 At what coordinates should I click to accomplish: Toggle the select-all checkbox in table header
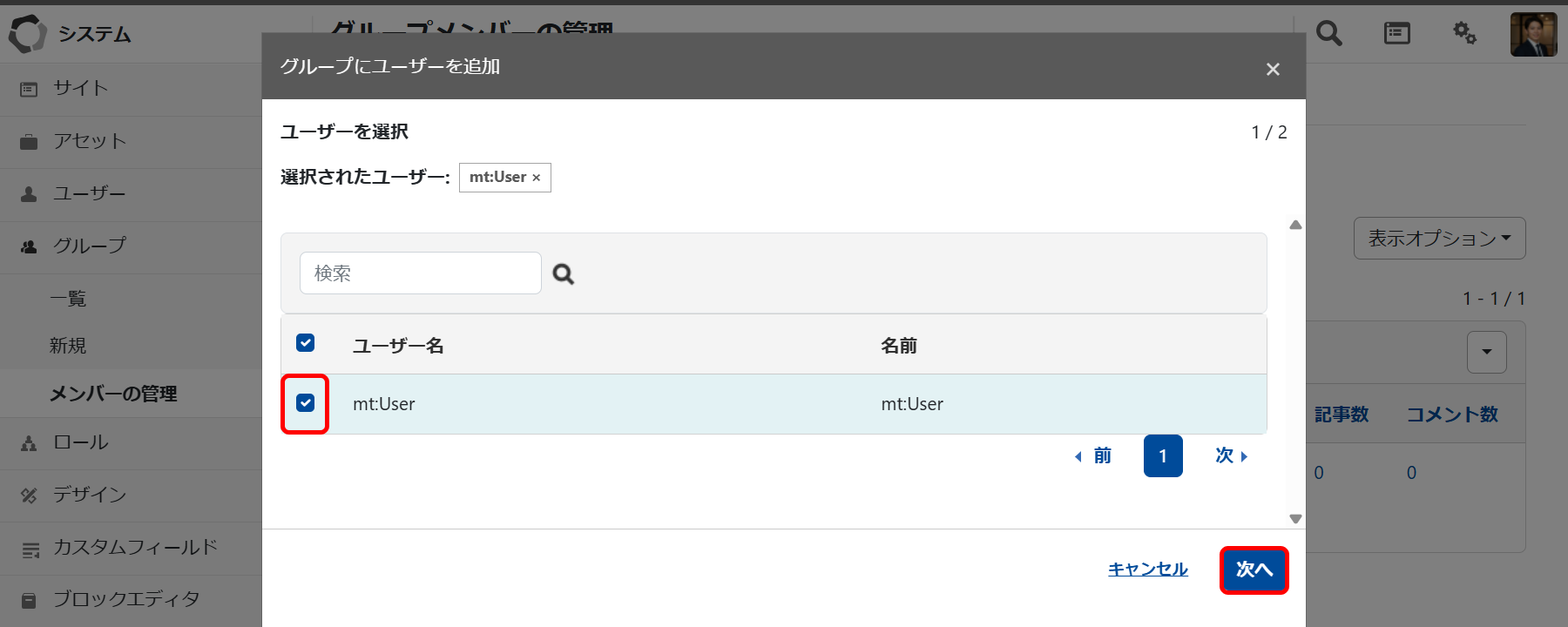(x=305, y=343)
